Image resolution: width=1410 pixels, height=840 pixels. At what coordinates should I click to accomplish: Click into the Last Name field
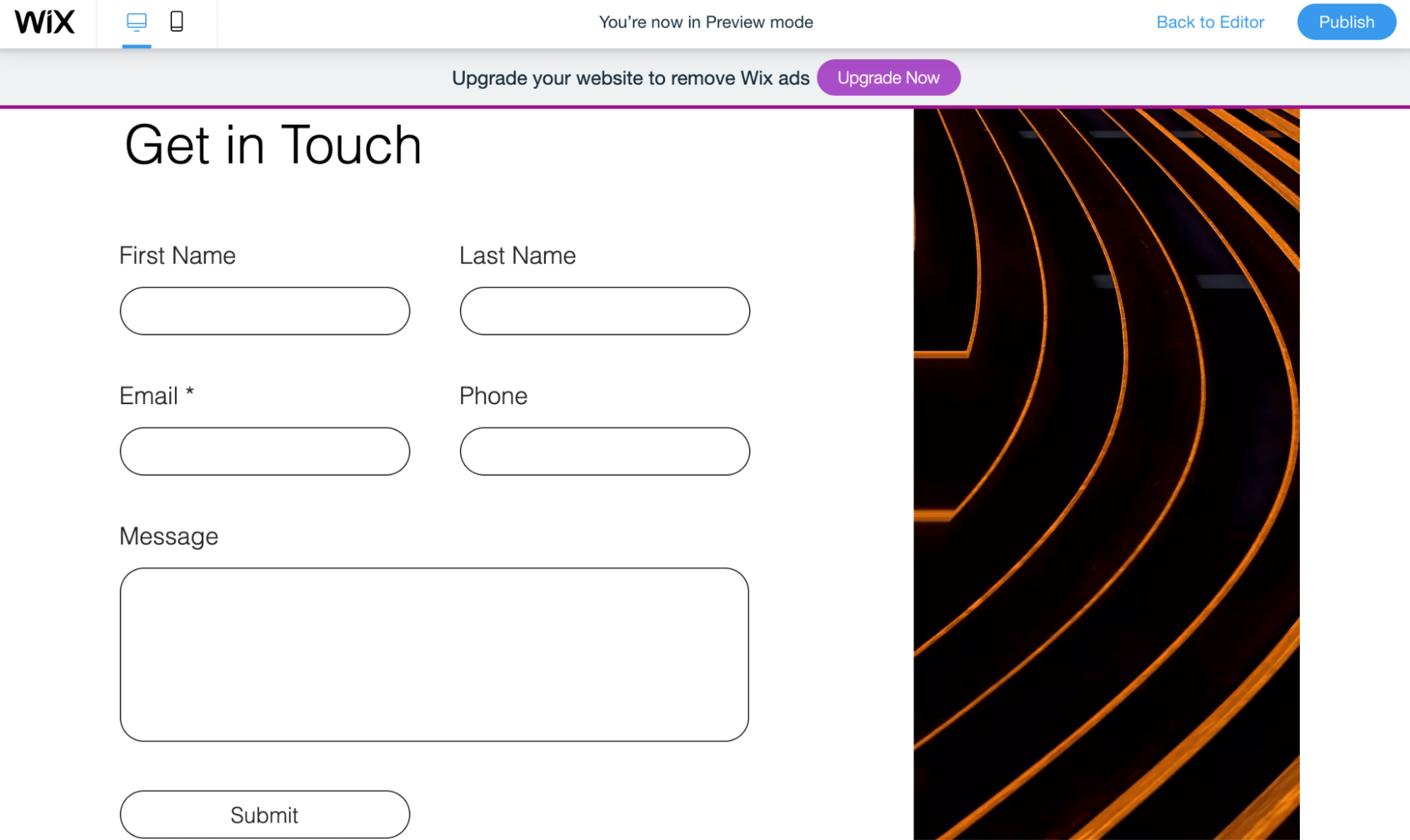pos(604,311)
